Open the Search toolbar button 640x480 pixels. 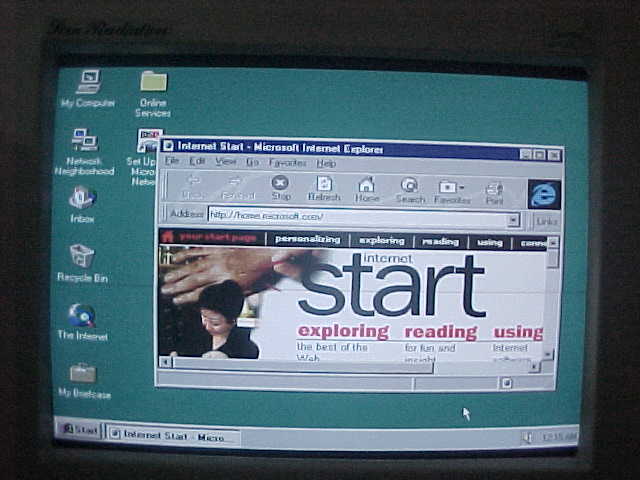[x=410, y=191]
